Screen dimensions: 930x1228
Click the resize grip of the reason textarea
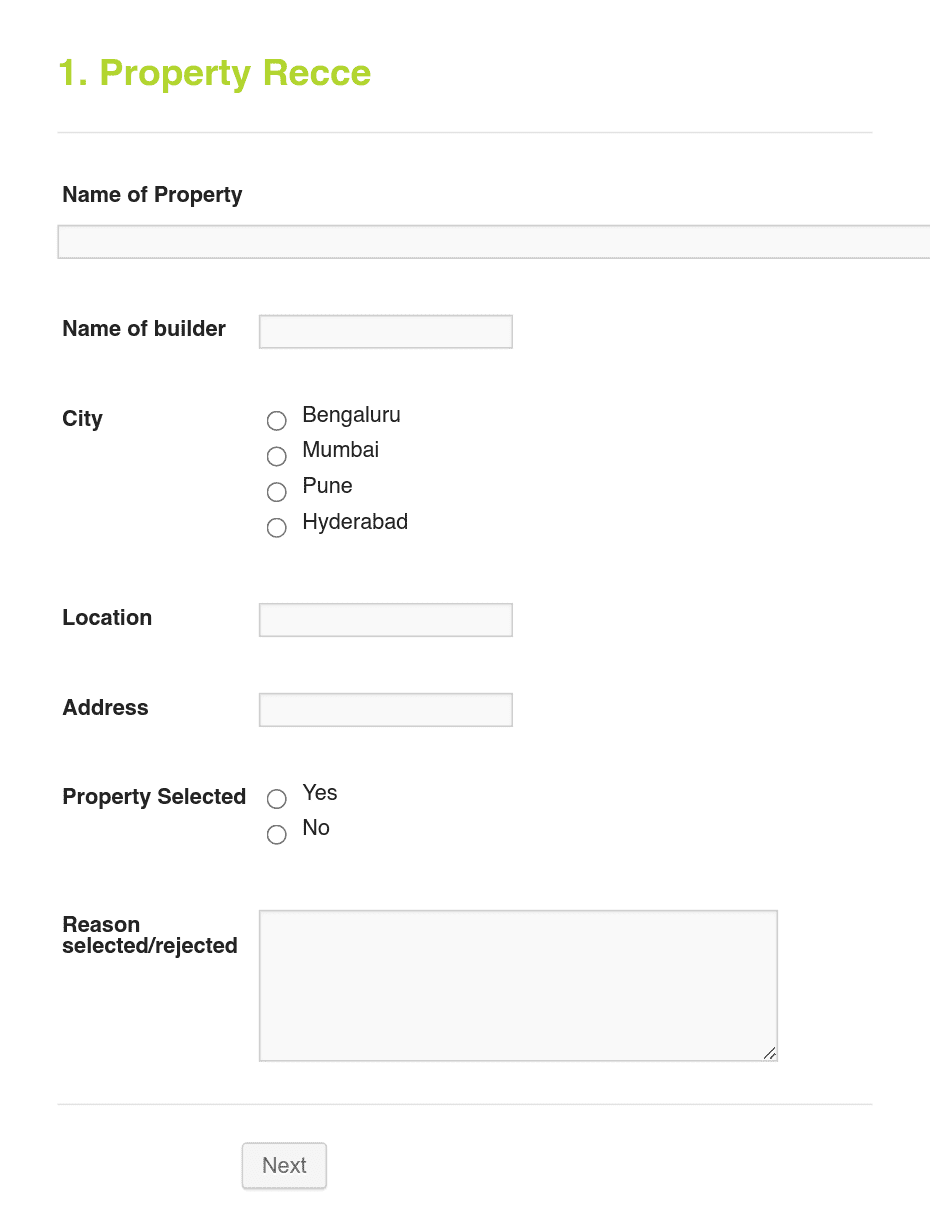(x=770, y=1053)
